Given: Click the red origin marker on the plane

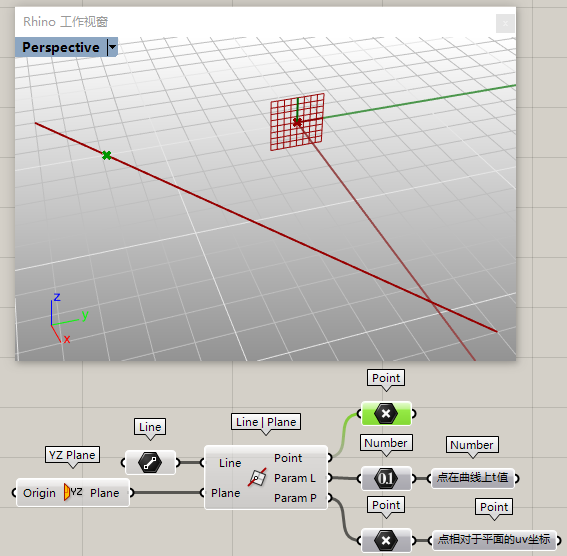Looking at the screenshot, I should click(x=297, y=123).
